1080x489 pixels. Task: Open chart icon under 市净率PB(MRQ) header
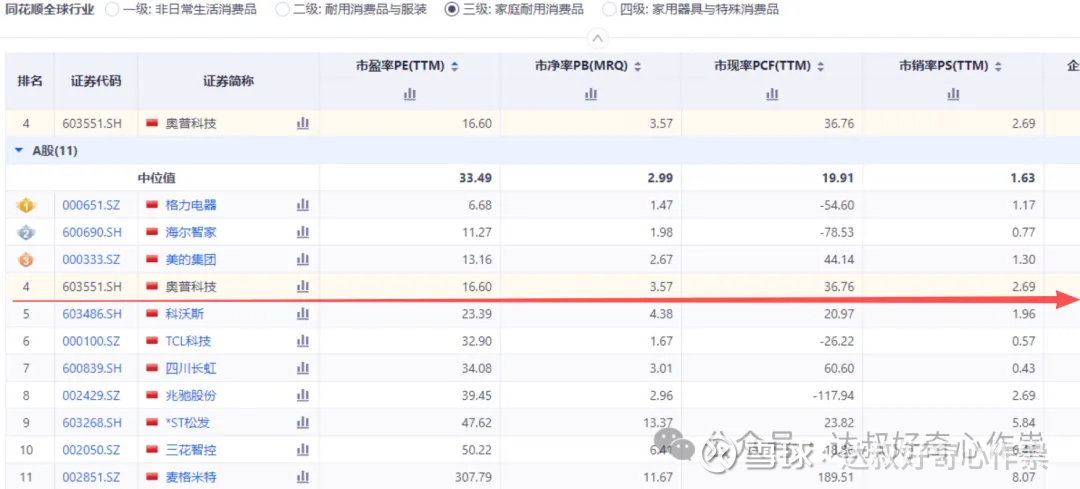pyautogui.click(x=591, y=94)
